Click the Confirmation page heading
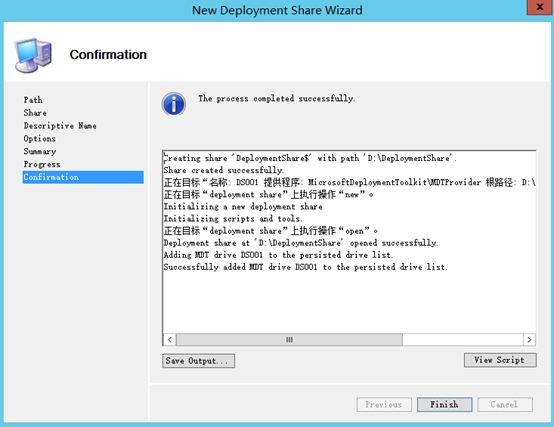 point(108,55)
